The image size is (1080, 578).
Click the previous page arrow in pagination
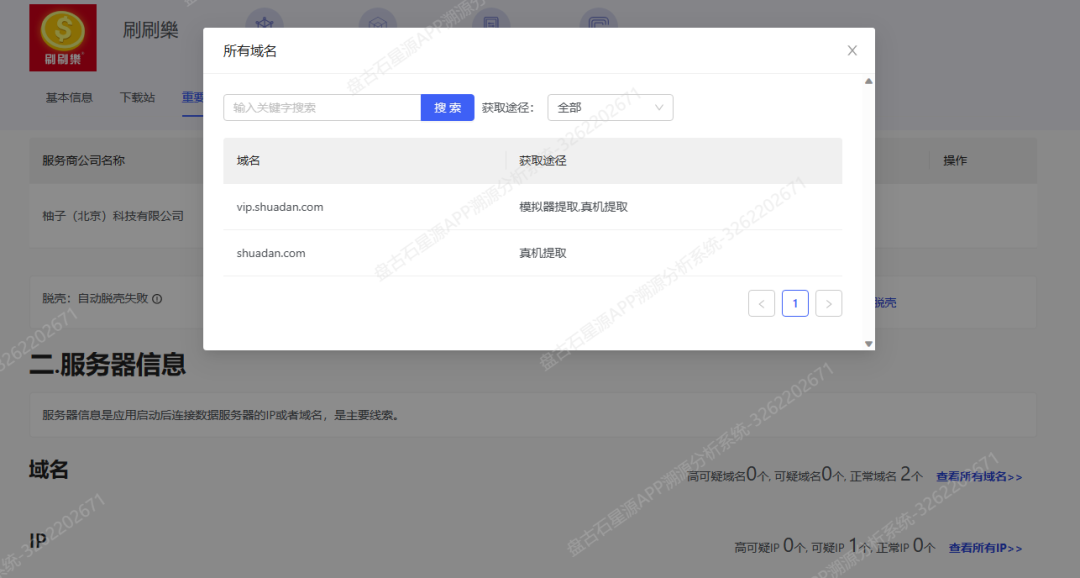click(x=761, y=303)
